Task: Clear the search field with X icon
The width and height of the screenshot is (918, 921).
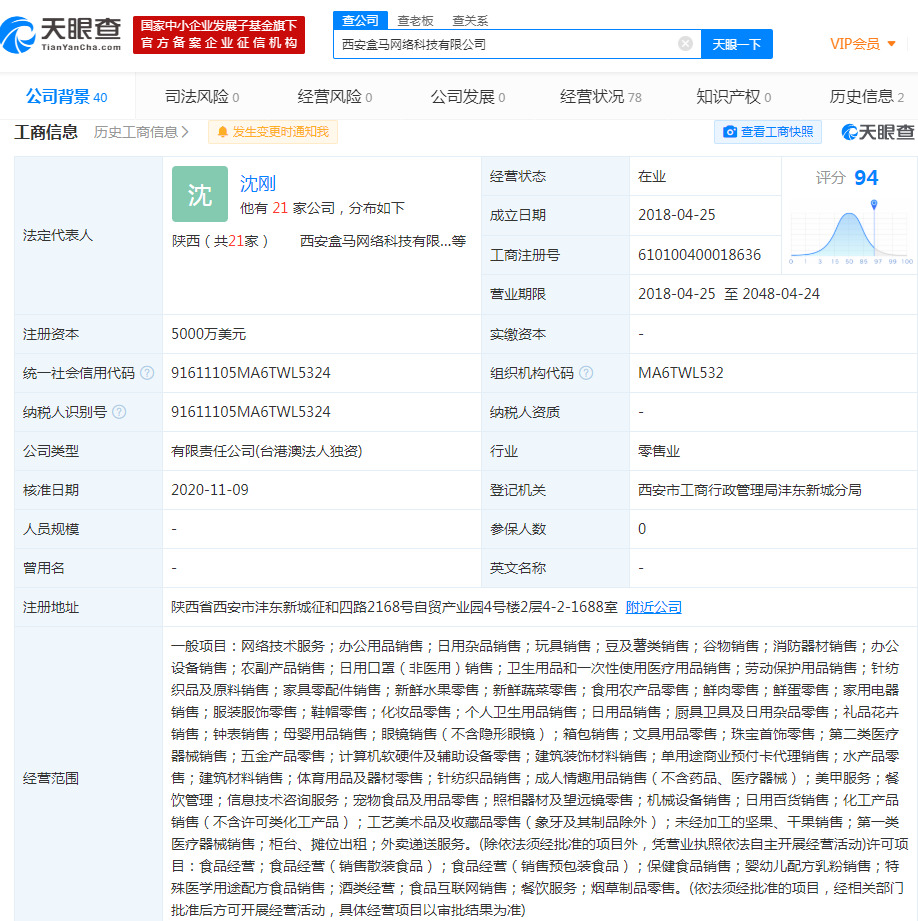Action: [685, 43]
